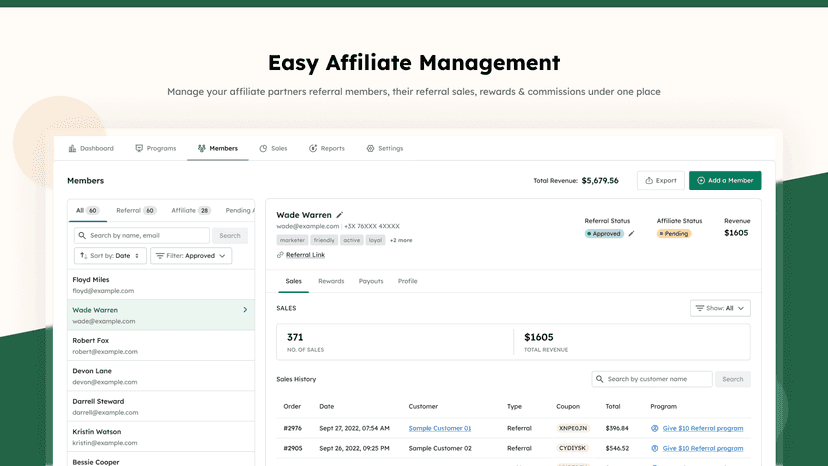
Task: Select member Devon Lane
Action: click(161, 376)
